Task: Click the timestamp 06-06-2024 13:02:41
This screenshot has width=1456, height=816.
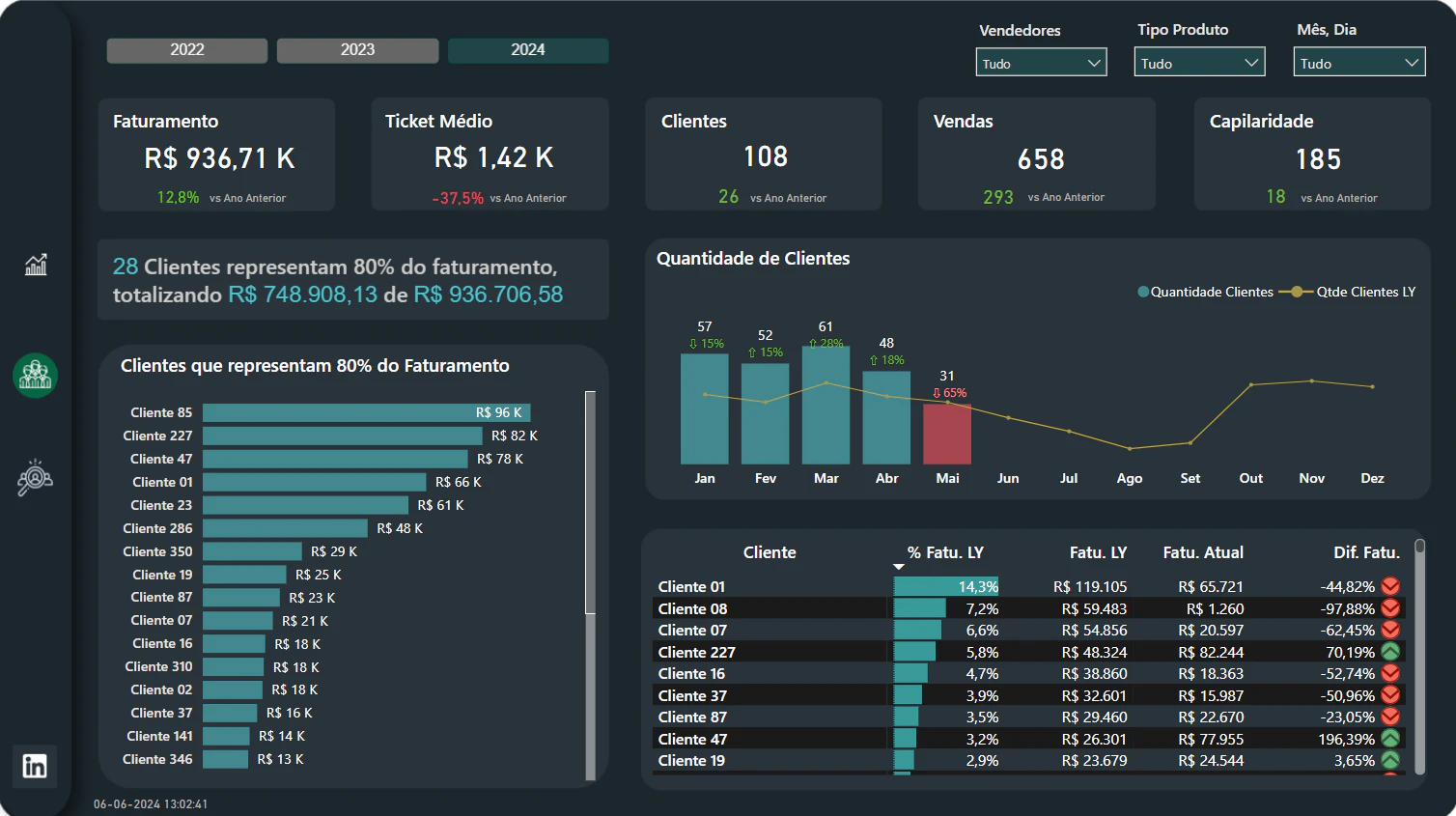Action: 151,803
